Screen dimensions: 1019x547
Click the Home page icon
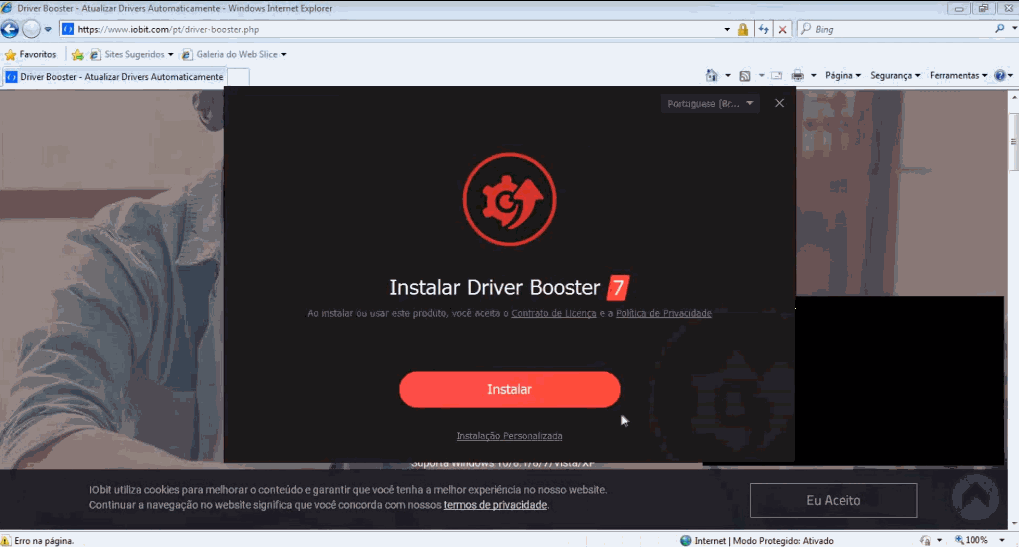(x=712, y=75)
